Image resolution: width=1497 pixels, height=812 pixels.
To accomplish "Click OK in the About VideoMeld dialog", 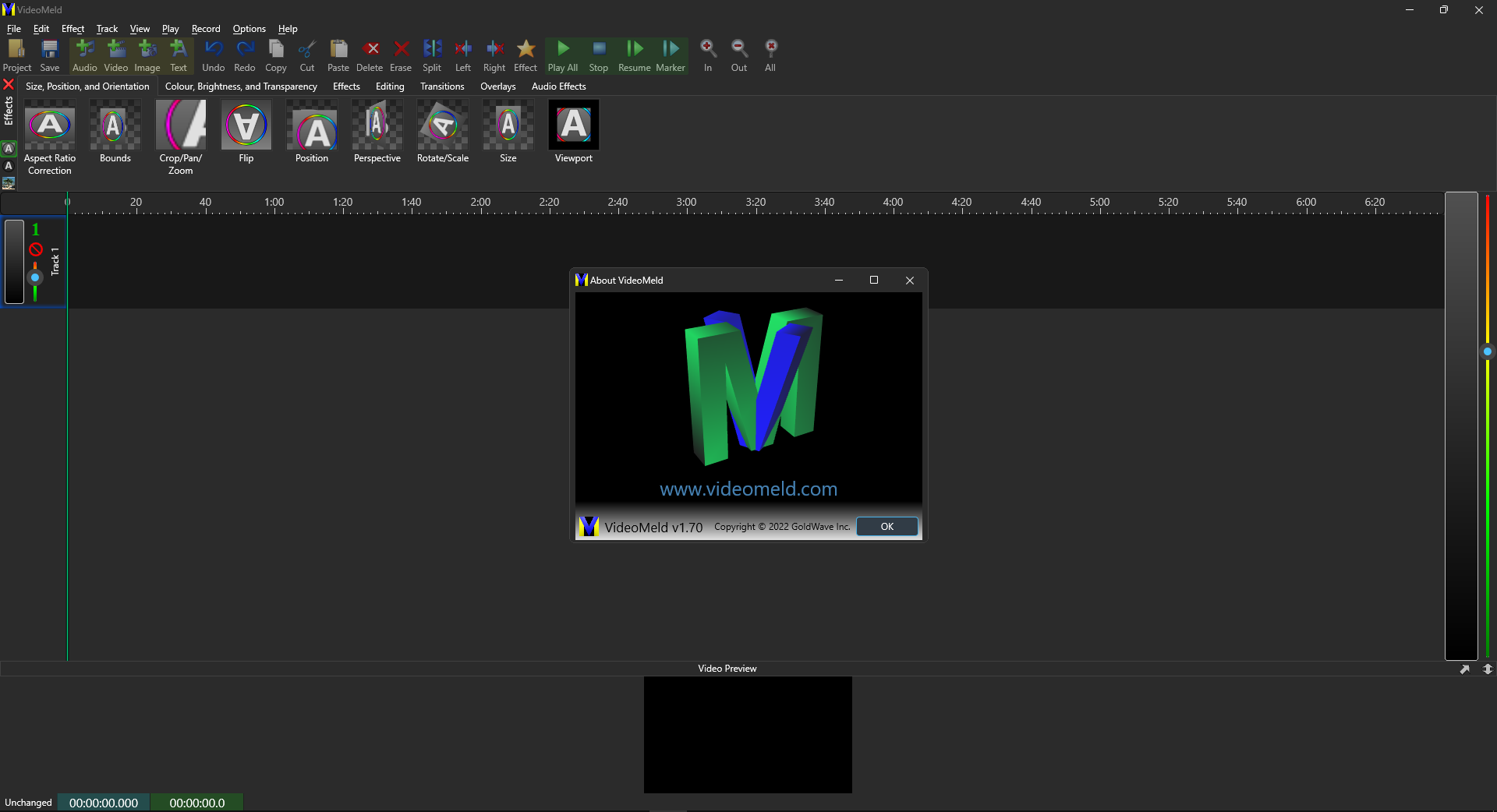I will [887, 527].
